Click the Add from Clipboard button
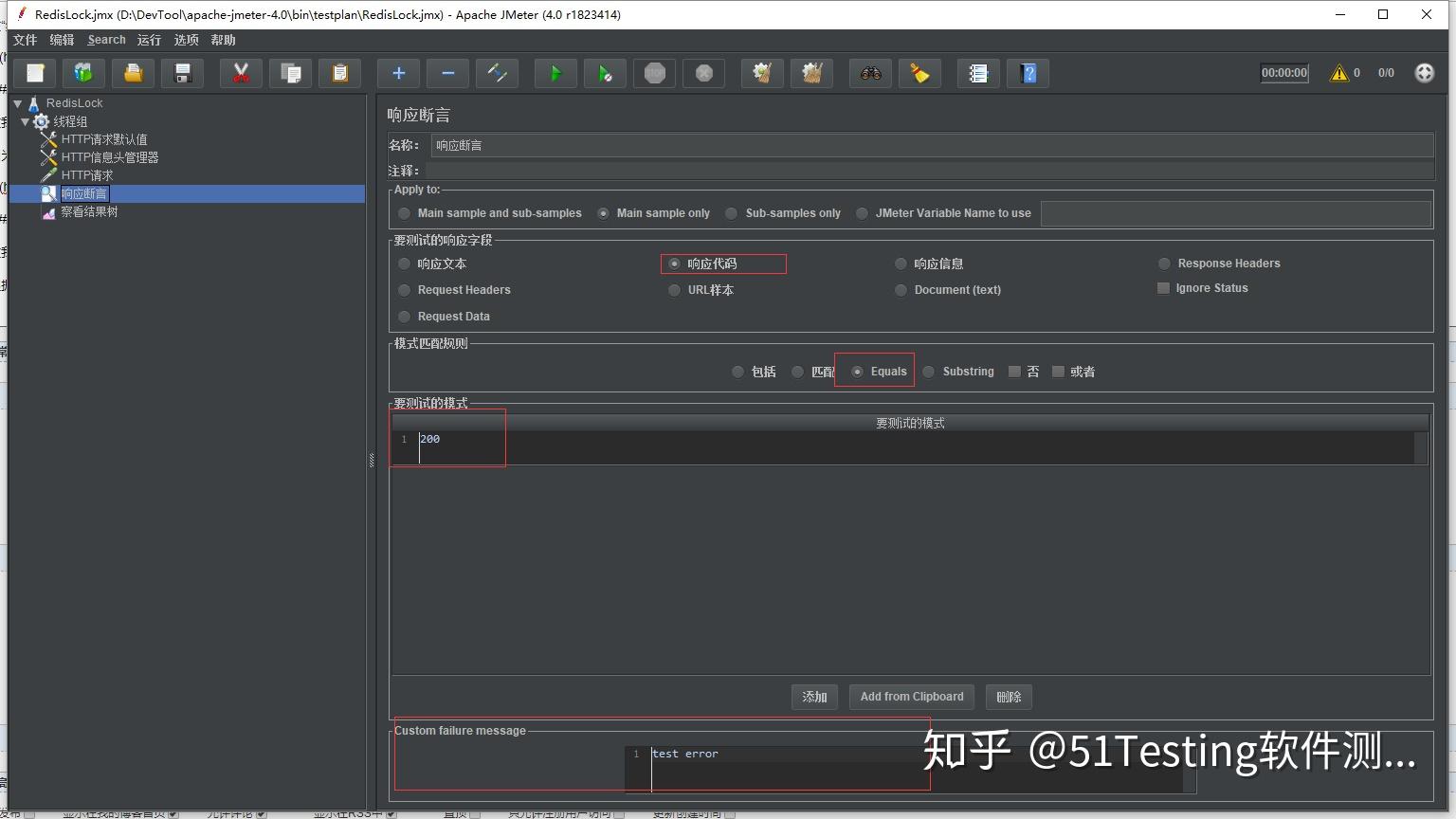 click(x=912, y=697)
